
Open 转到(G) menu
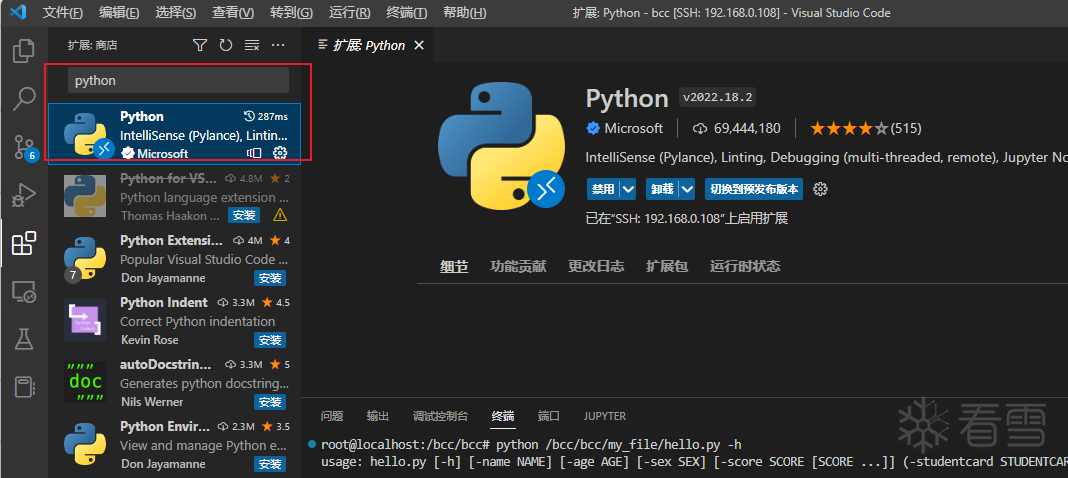click(291, 13)
